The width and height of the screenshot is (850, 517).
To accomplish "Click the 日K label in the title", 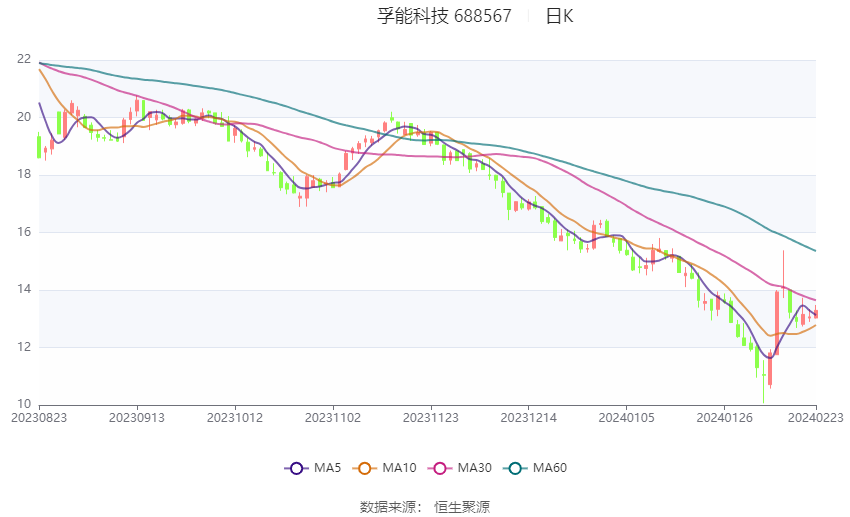I will (x=559, y=16).
